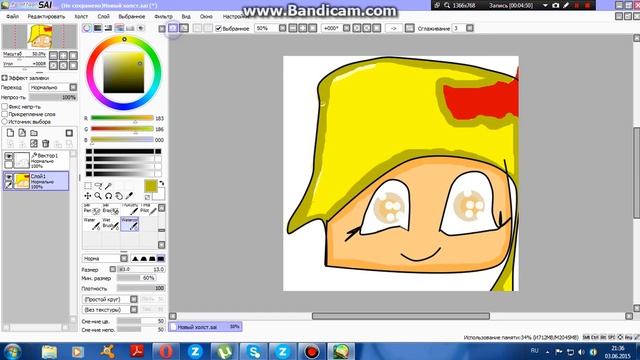Open the Фильтр menu
This screenshot has width=640, height=360.
coord(164,16)
